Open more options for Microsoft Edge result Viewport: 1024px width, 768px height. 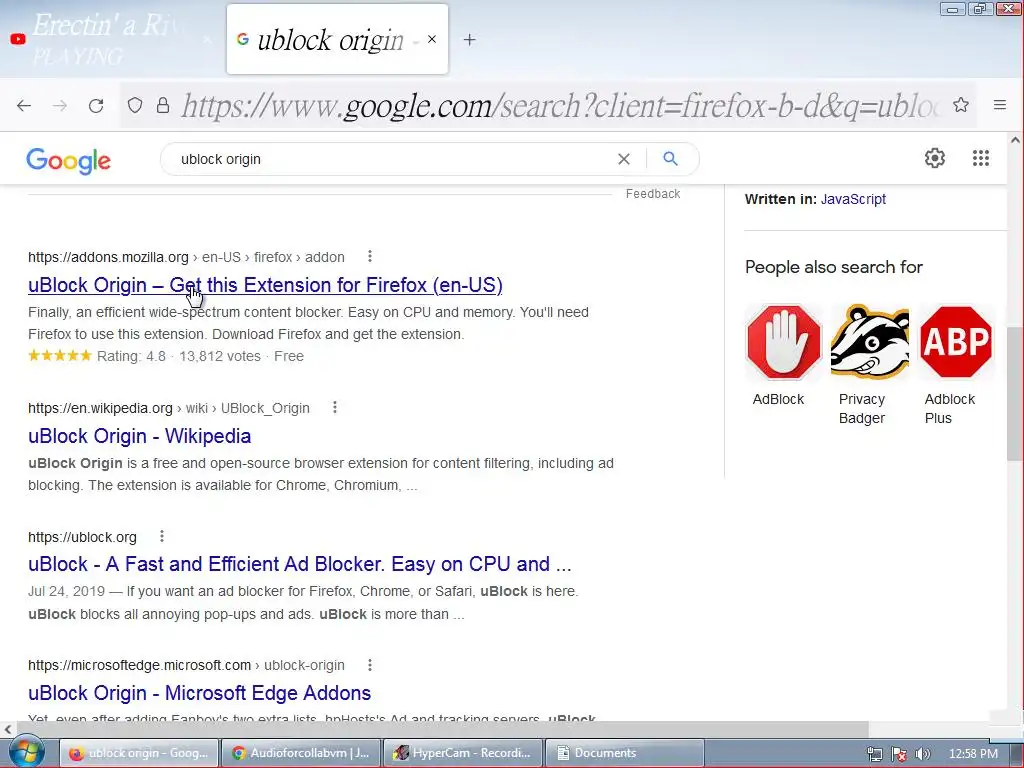click(x=370, y=665)
